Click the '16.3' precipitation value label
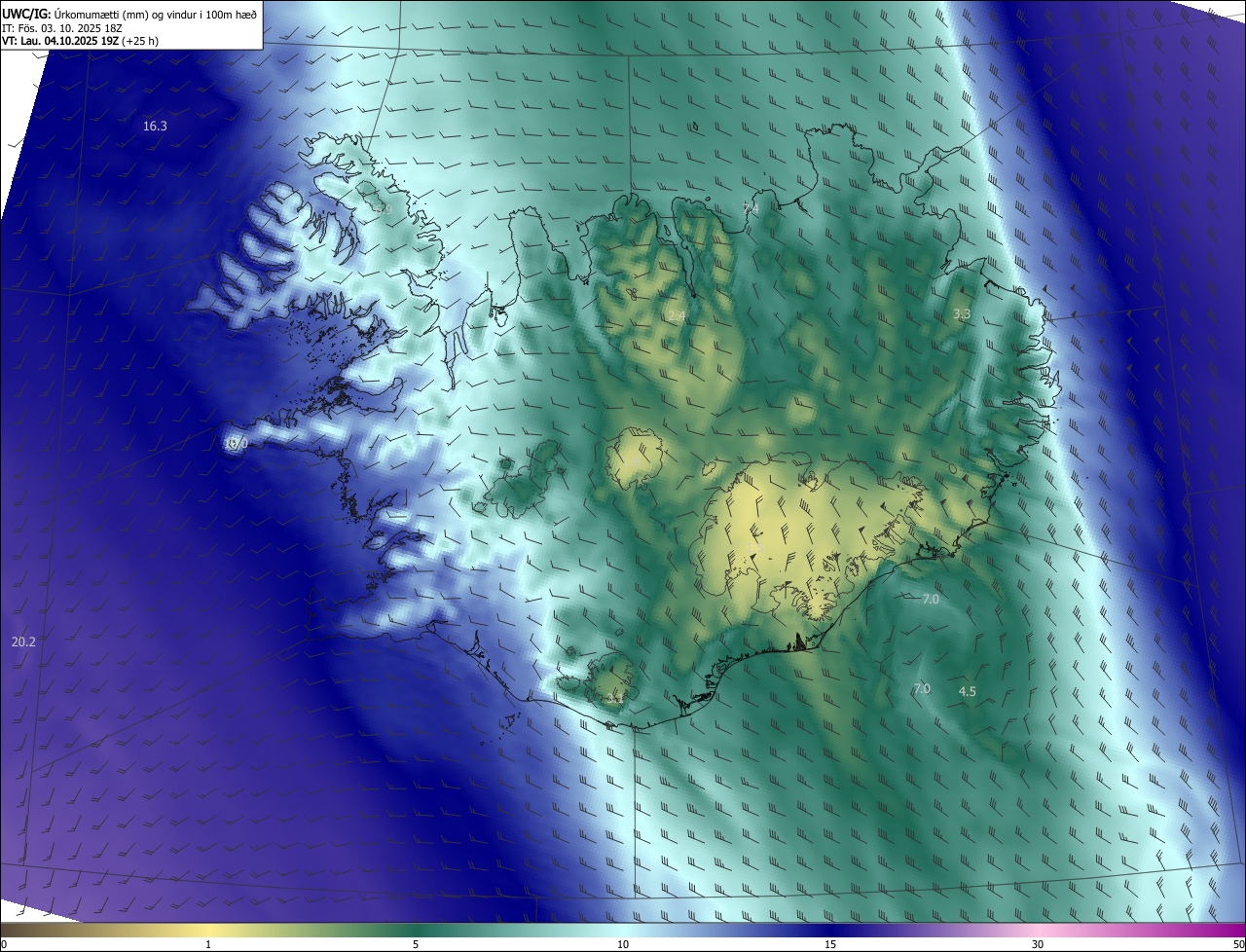 point(155,127)
